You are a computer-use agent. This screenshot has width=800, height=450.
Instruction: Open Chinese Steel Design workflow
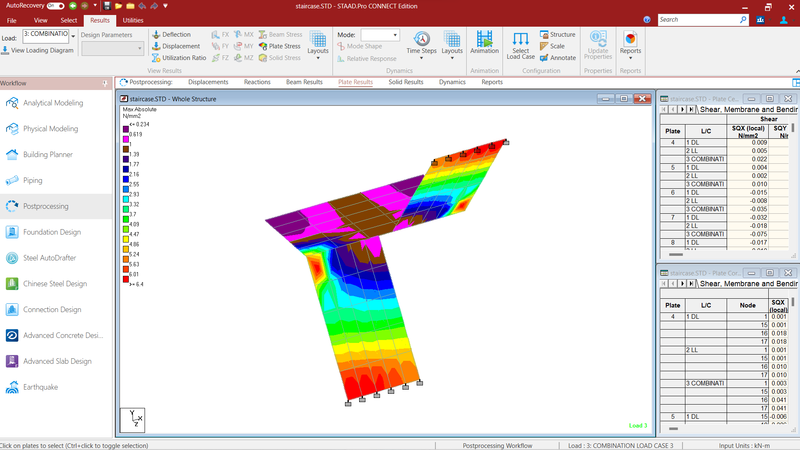(56, 283)
